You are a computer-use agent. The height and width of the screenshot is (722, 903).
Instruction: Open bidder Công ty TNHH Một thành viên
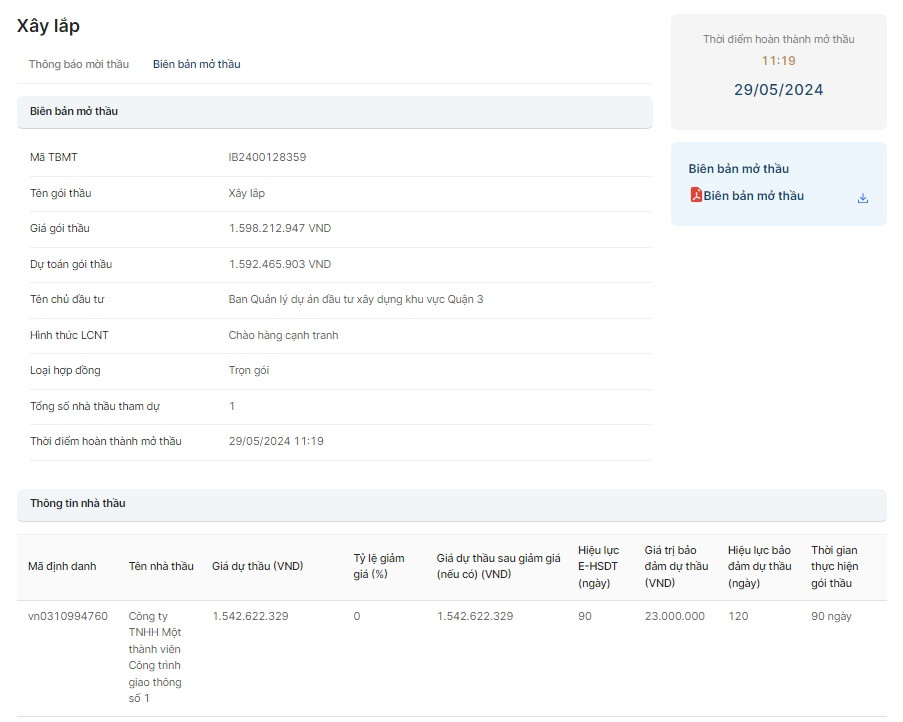[155, 657]
